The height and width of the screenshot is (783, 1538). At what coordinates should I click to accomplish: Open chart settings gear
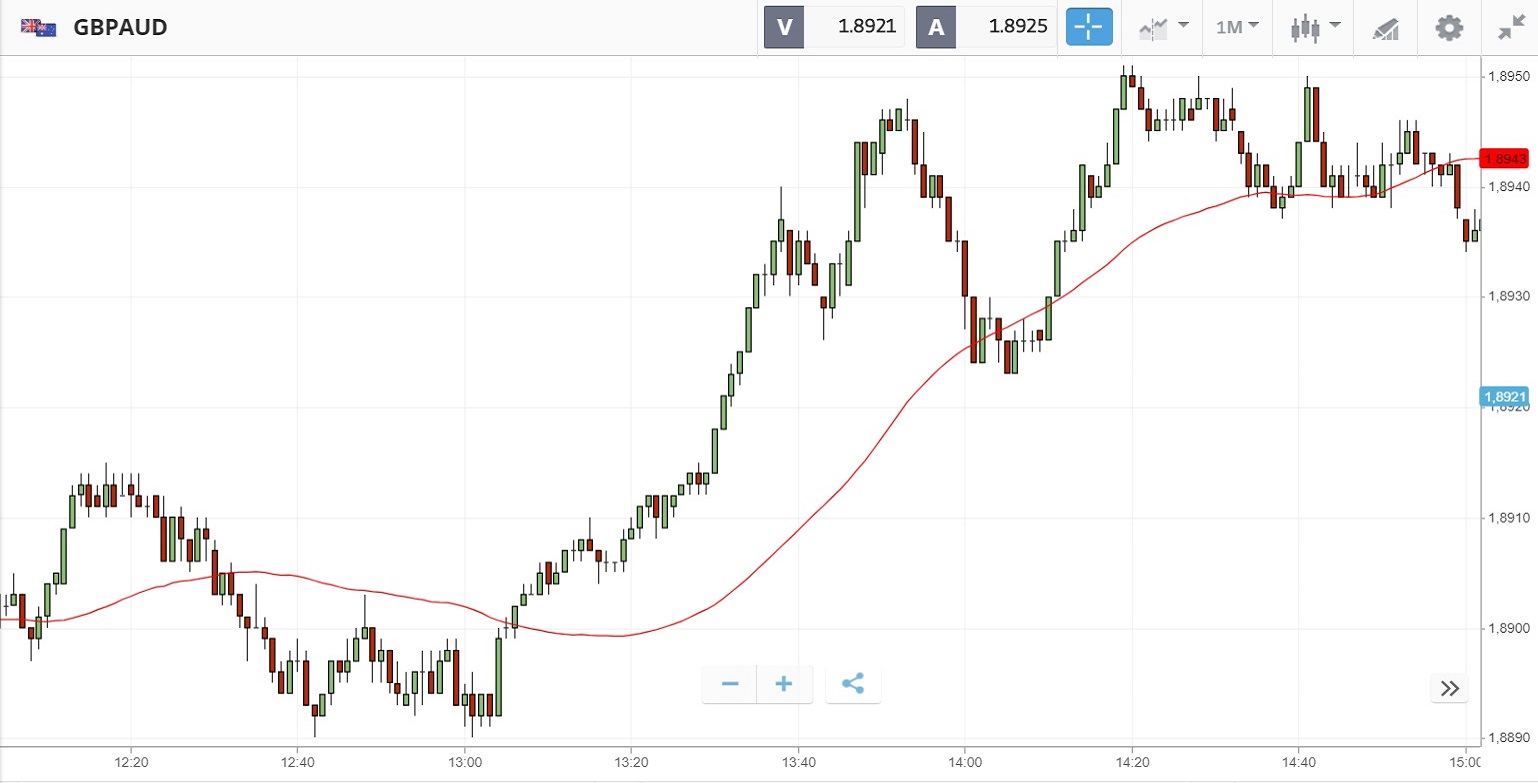pos(1449,27)
